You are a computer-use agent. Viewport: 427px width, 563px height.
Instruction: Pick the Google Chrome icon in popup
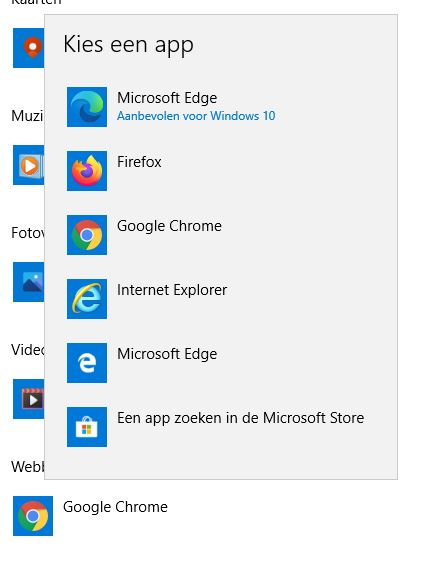pyautogui.click(x=87, y=234)
